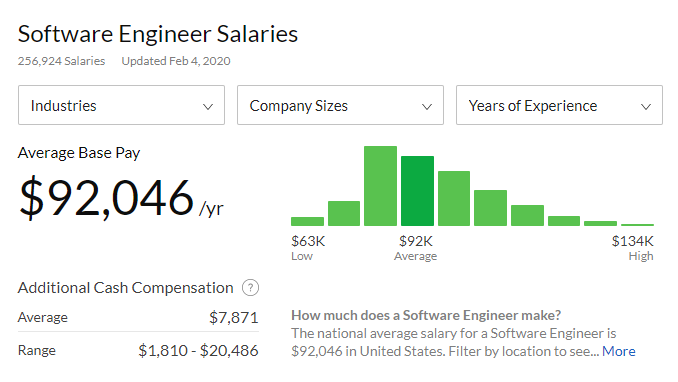Screen dimensions: 678x382
Task: Click the Company Sizes chevron arrow
Action: coord(427,106)
